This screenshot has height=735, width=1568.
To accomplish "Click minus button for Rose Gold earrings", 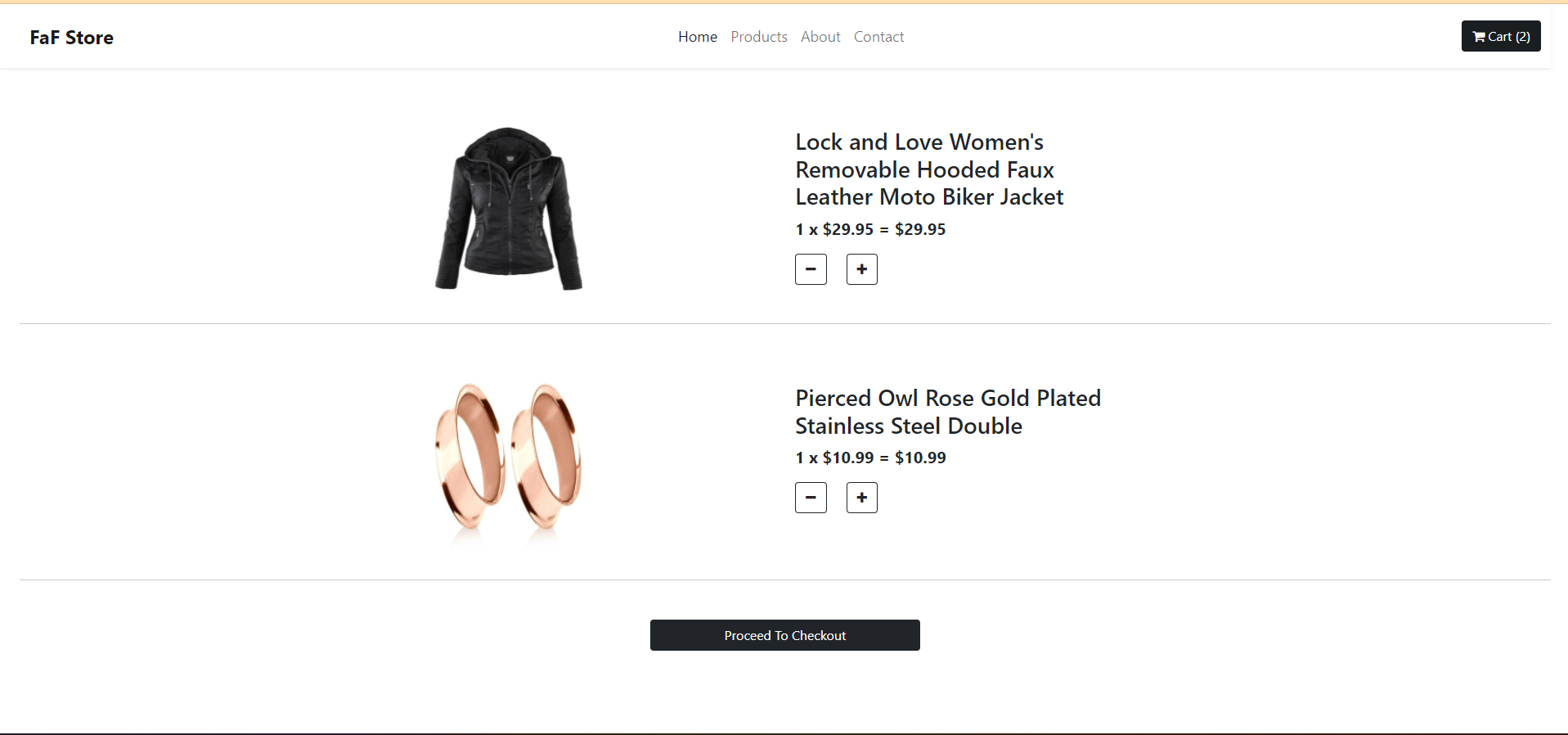I will click(x=811, y=498).
